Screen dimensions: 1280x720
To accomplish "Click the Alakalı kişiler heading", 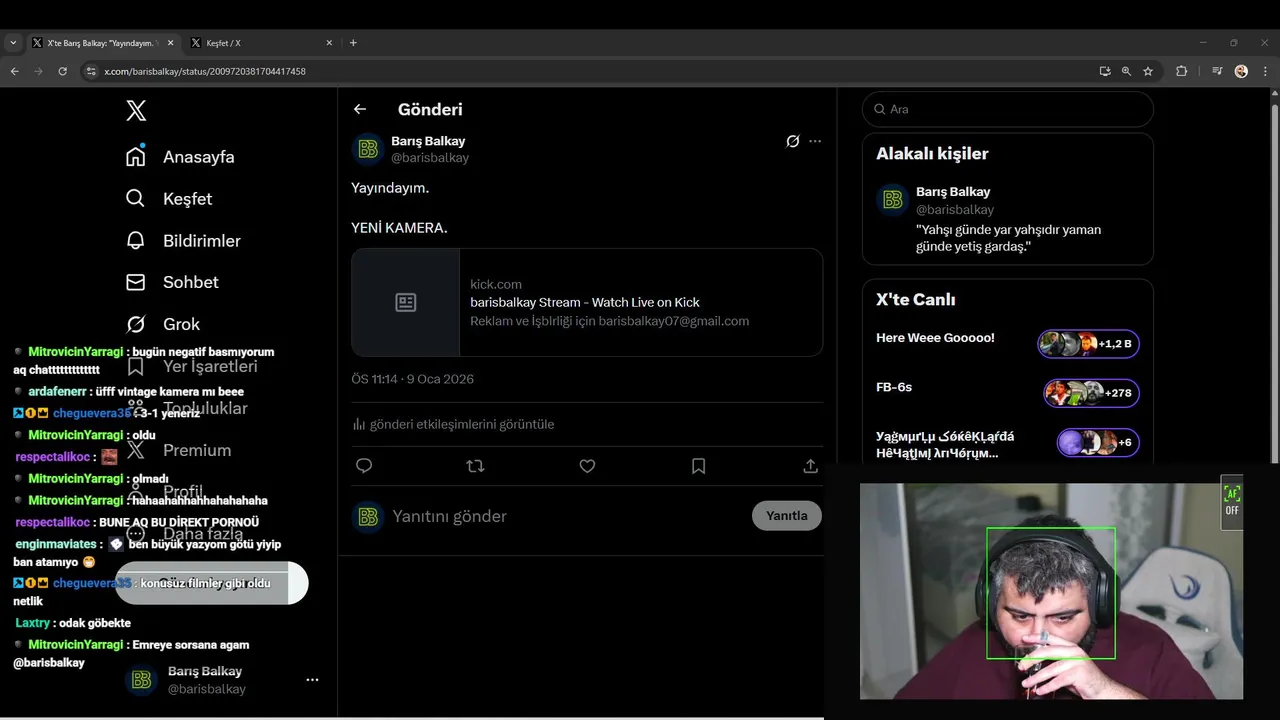I will pos(932,153).
